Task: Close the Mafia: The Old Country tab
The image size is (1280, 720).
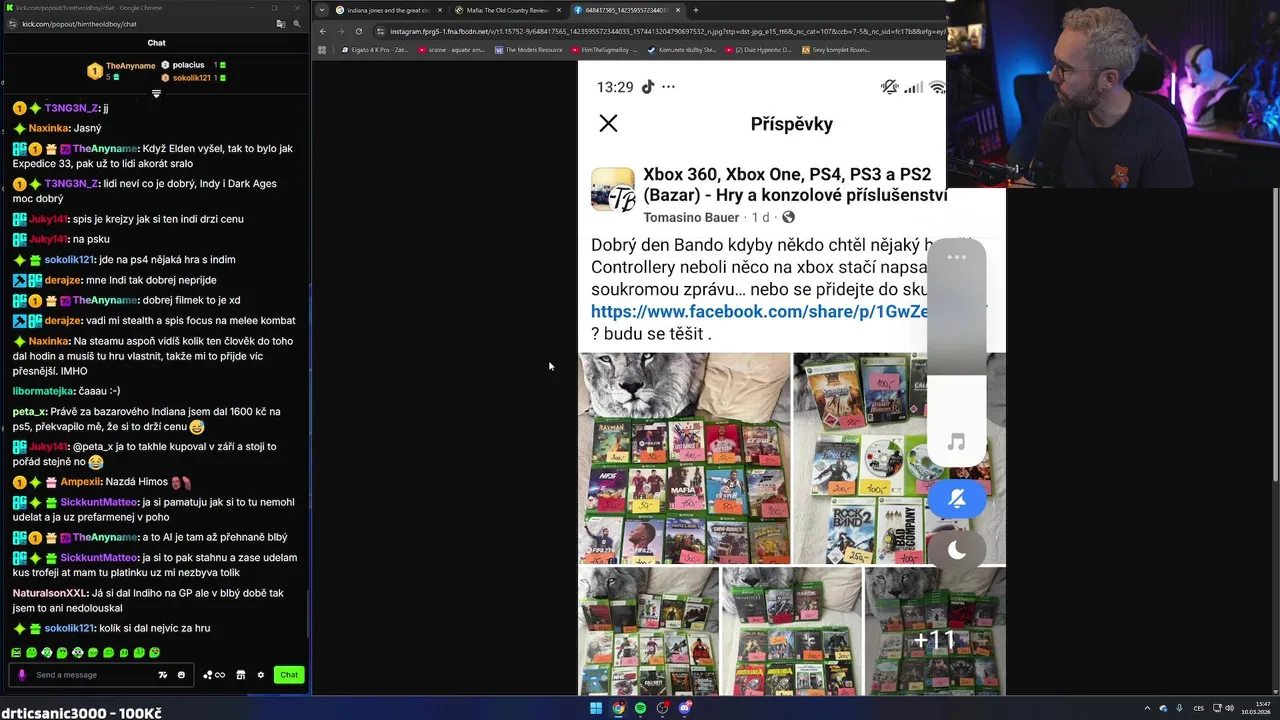Action: [559, 10]
